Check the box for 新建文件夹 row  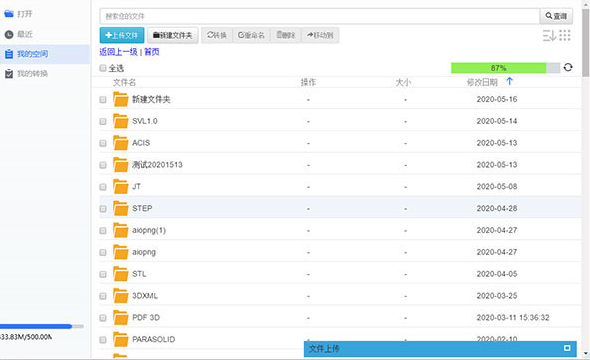[103, 100]
